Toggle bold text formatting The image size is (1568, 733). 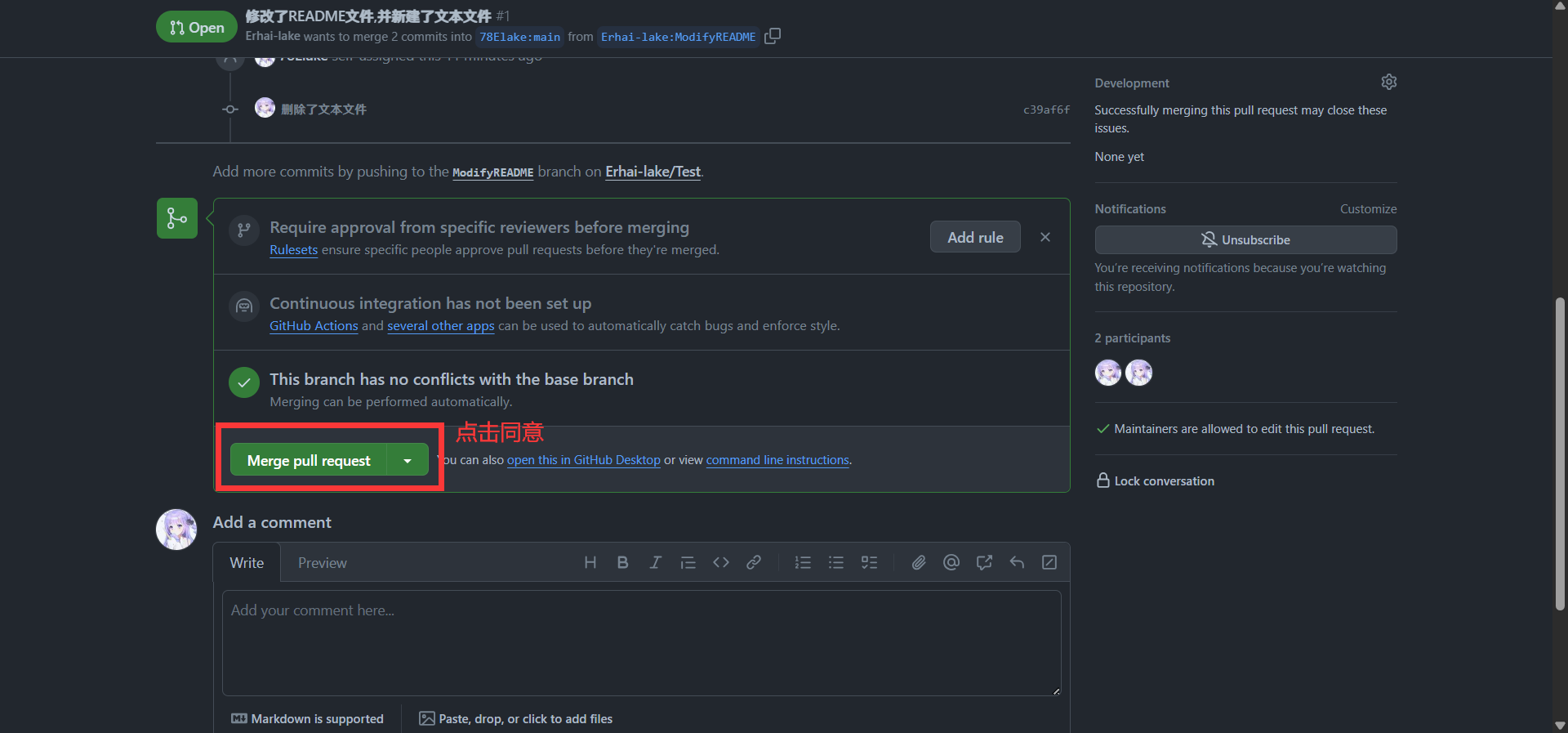pyautogui.click(x=622, y=562)
